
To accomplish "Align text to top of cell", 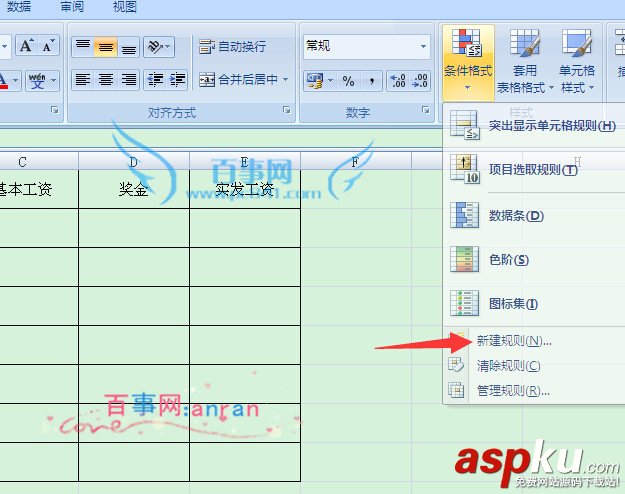I will tap(83, 47).
